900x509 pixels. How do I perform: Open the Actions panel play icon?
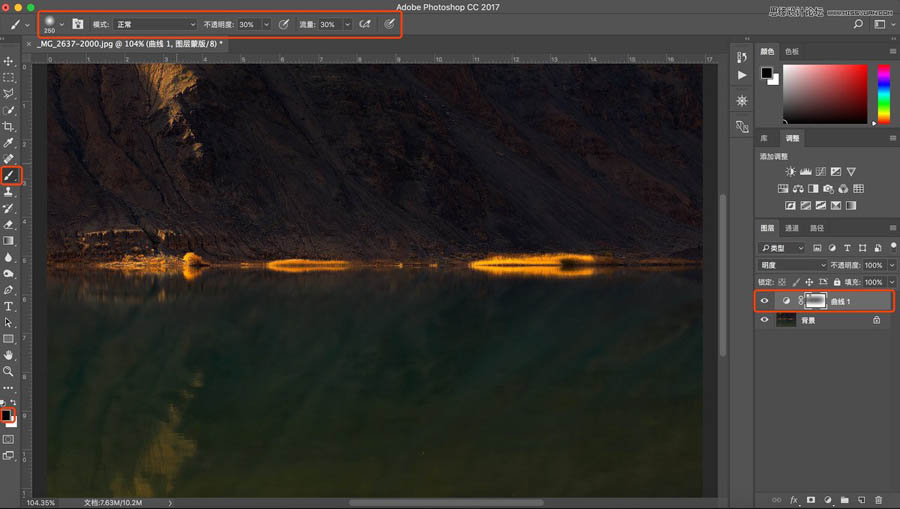point(742,75)
